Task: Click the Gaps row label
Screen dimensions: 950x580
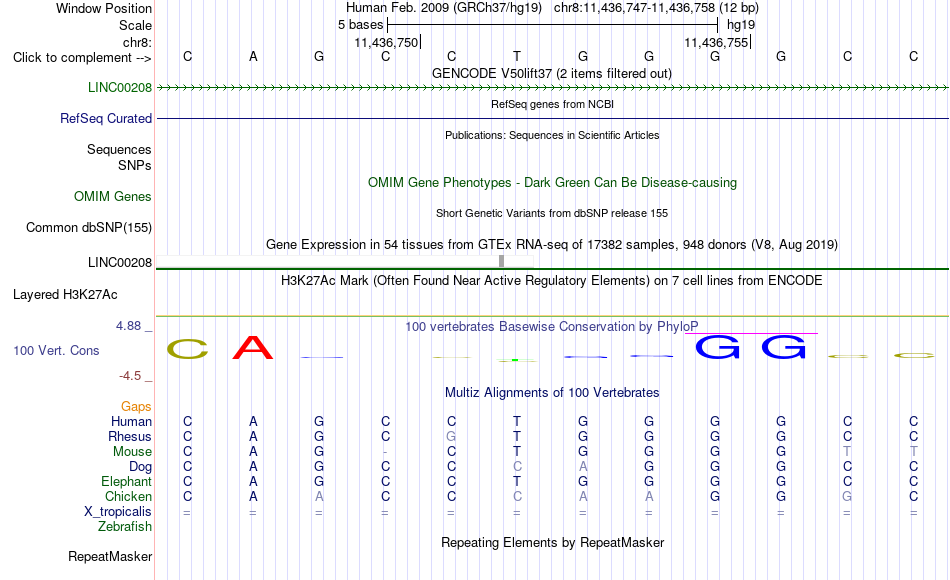Action: [x=136, y=406]
